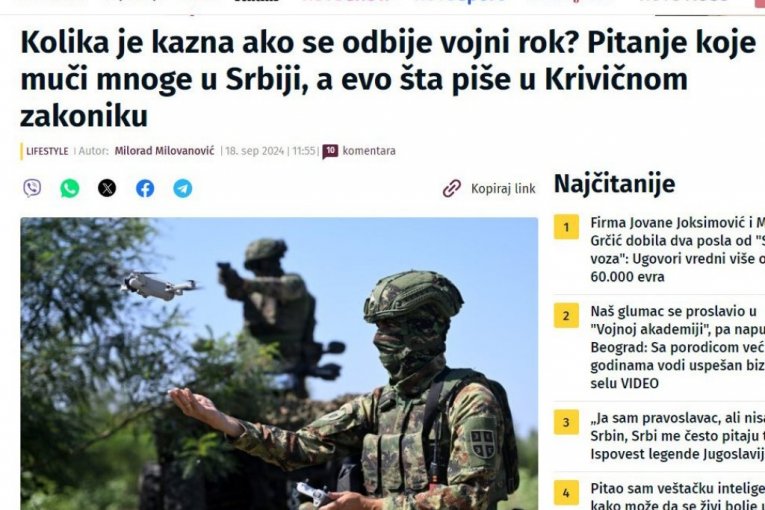Share article on X (Twitter)
The image size is (765, 510).
[x=107, y=188]
